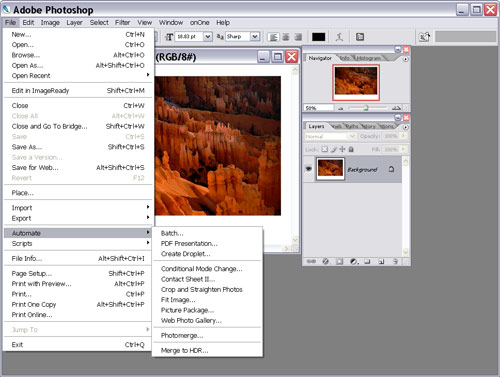Select the Background layer thumbnail
The width and height of the screenshot is (500, 377).
tap(330, 169)
